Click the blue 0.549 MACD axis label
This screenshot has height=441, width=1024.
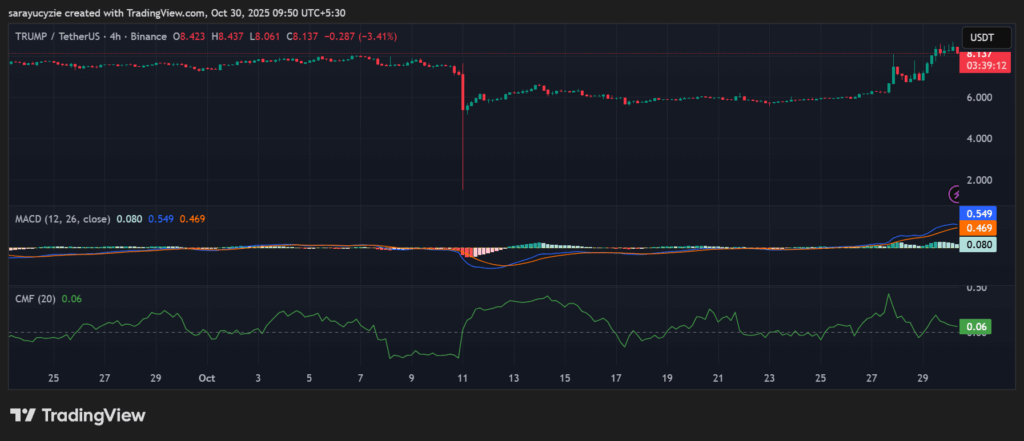coord(976,214)
